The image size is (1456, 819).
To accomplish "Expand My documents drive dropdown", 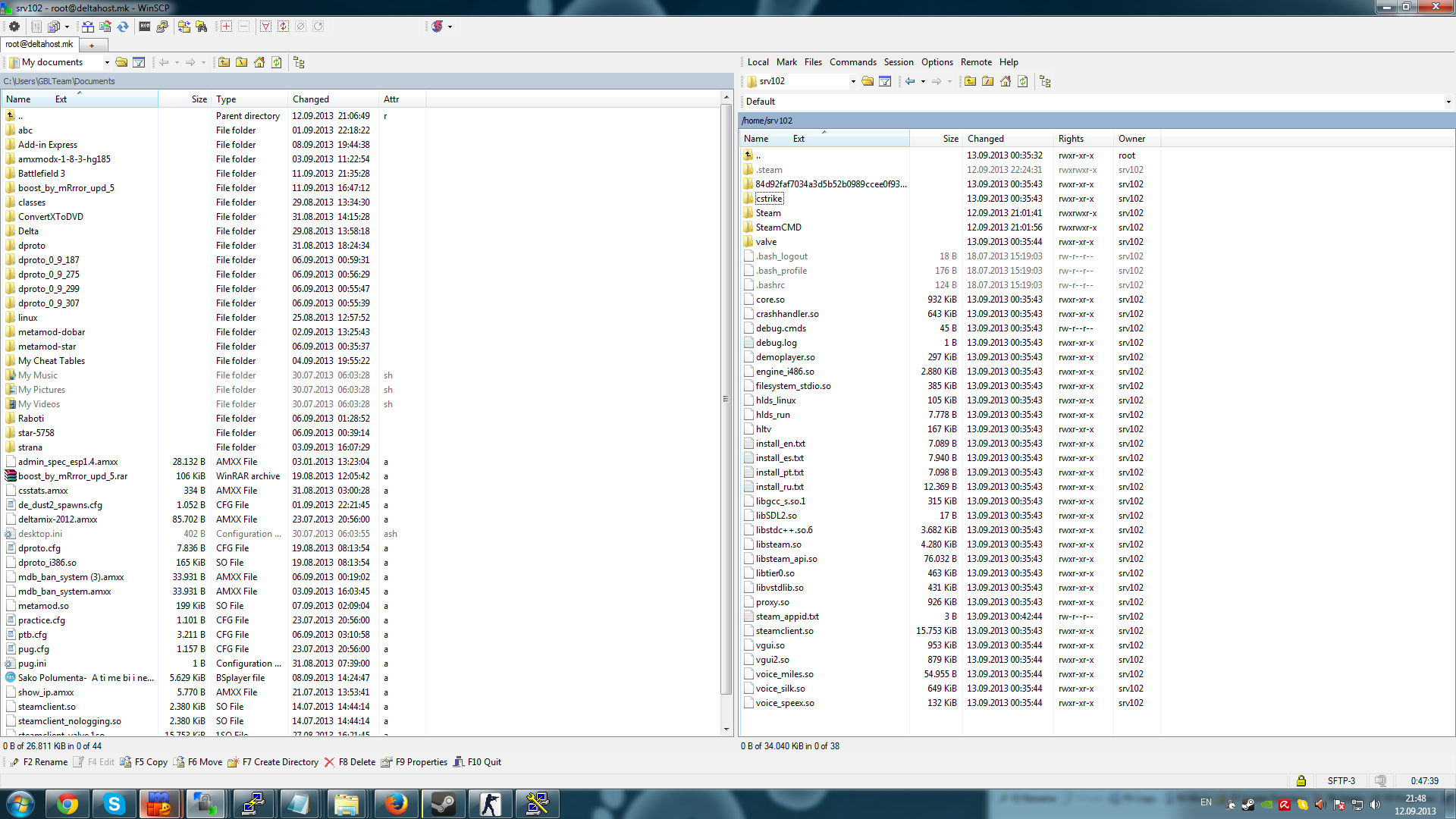I will point(107,62).
